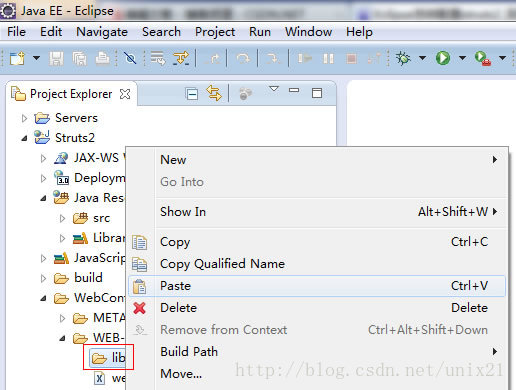Expand the JAX-WS node

click(43, 158)
